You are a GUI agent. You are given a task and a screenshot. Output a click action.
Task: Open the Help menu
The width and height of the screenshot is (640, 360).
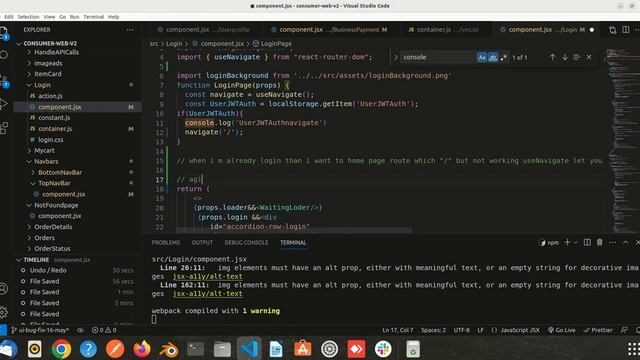(x=113, y=17)
